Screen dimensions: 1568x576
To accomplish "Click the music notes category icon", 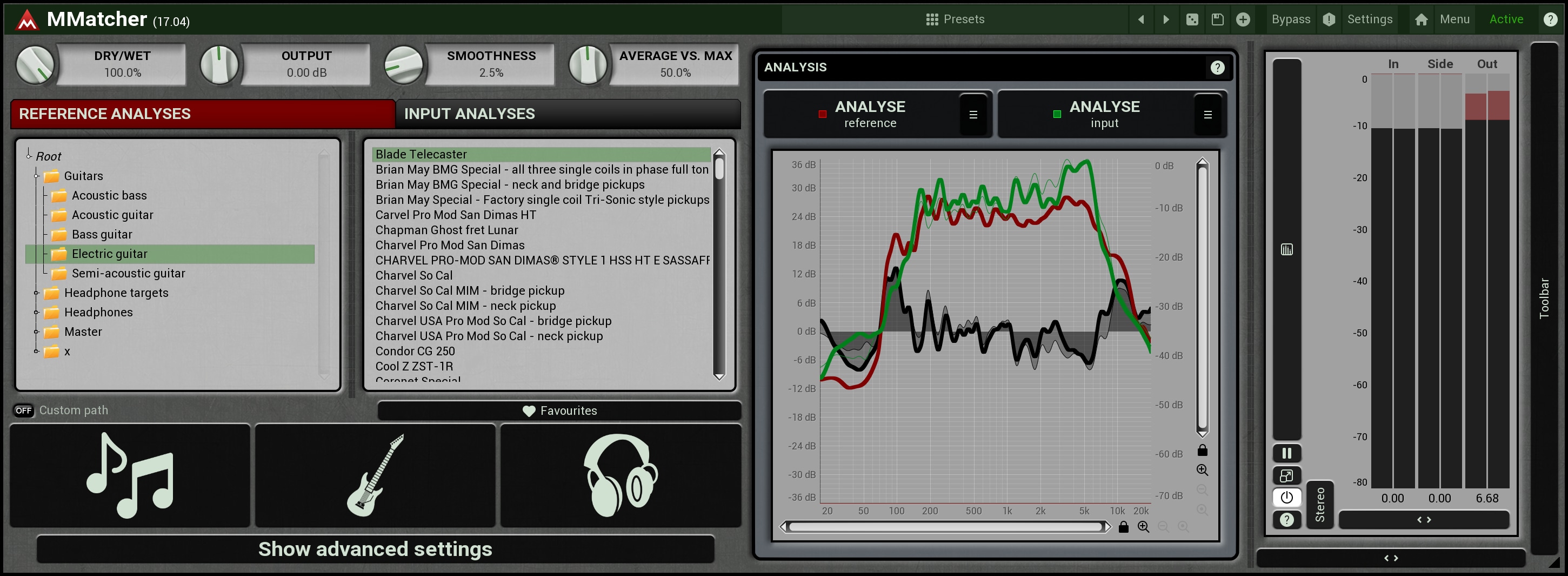I will pos(130,475).
